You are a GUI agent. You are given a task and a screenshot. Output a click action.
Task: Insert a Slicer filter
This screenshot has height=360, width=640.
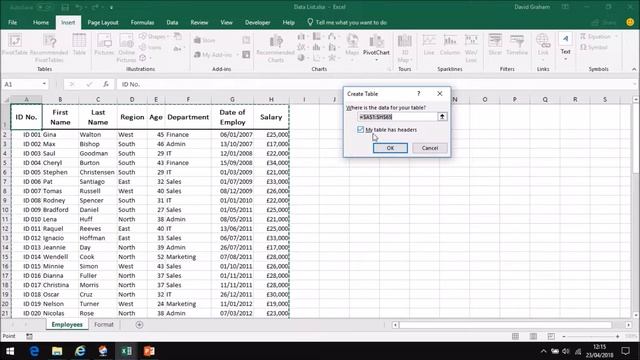pos(495,45)
